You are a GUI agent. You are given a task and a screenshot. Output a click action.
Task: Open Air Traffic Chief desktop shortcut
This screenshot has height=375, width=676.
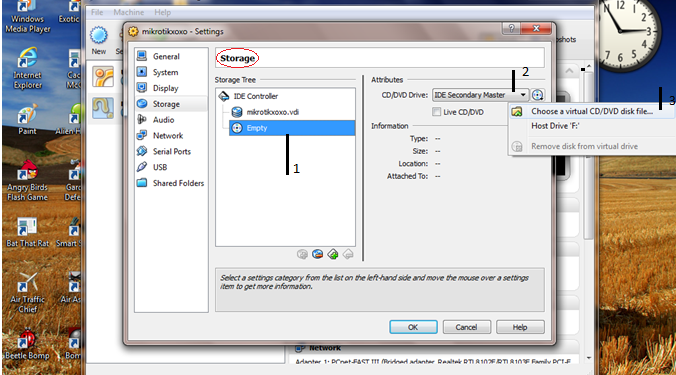tap(27, 293)
